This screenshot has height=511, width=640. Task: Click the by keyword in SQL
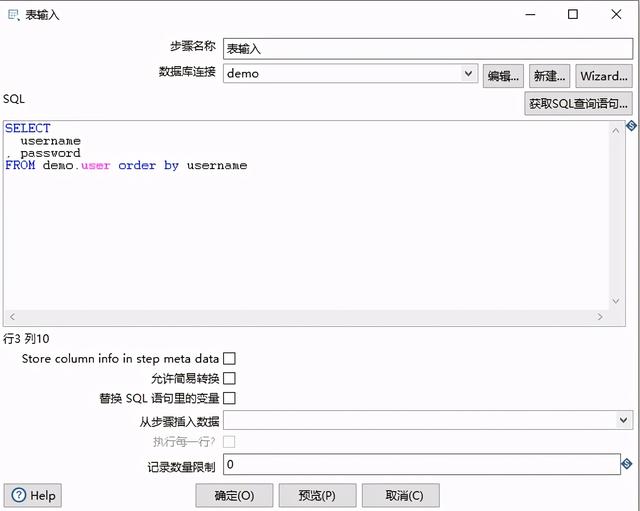(x=171, y=166)
